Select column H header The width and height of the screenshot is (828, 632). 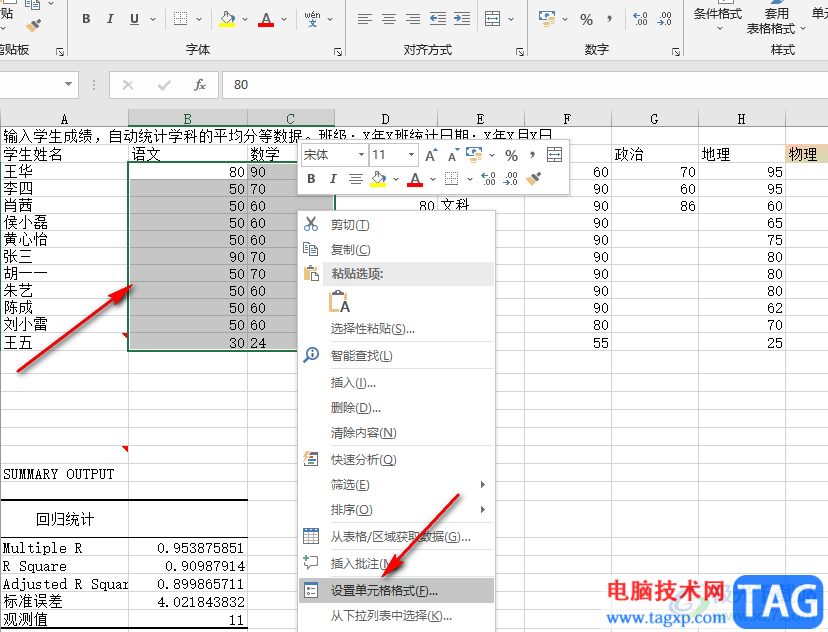click(741, 119)
